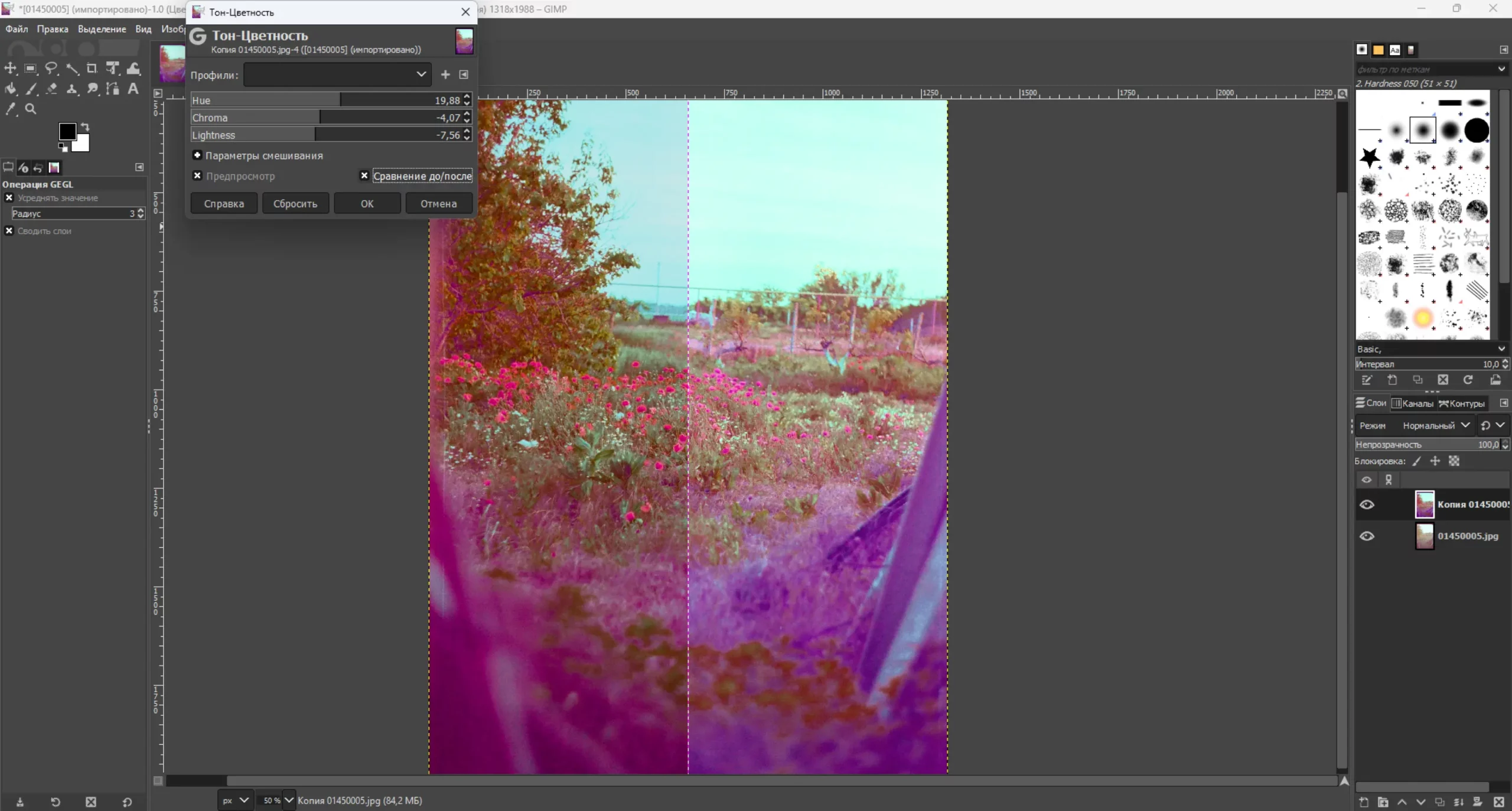Adjust the Chroma slider
This screenshot has height=811, width=1512.
click(x=319, y=118)
